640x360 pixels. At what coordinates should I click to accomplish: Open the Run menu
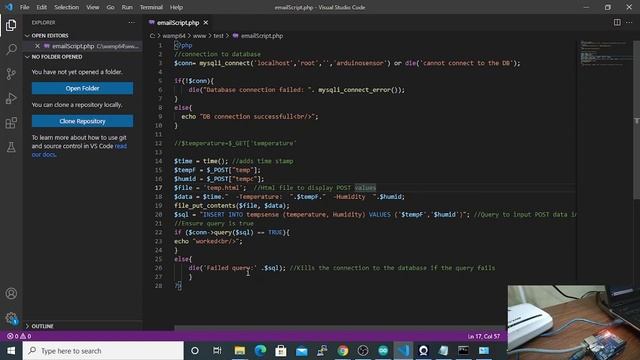(127, 7)
